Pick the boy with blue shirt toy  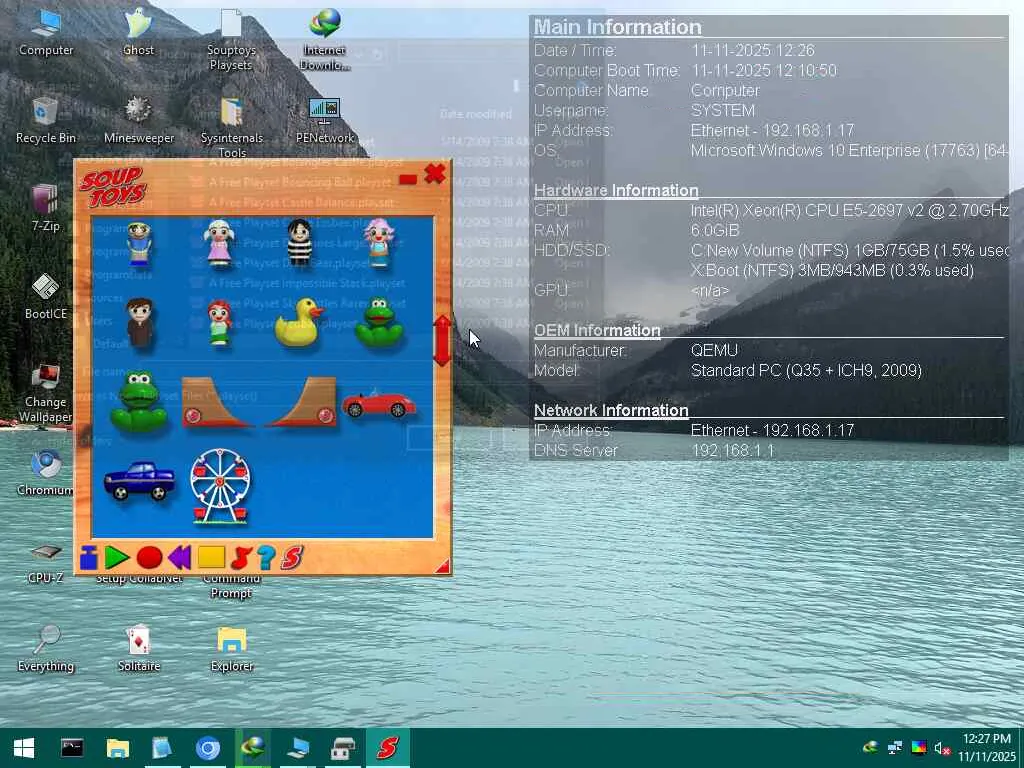click(139, 244)
